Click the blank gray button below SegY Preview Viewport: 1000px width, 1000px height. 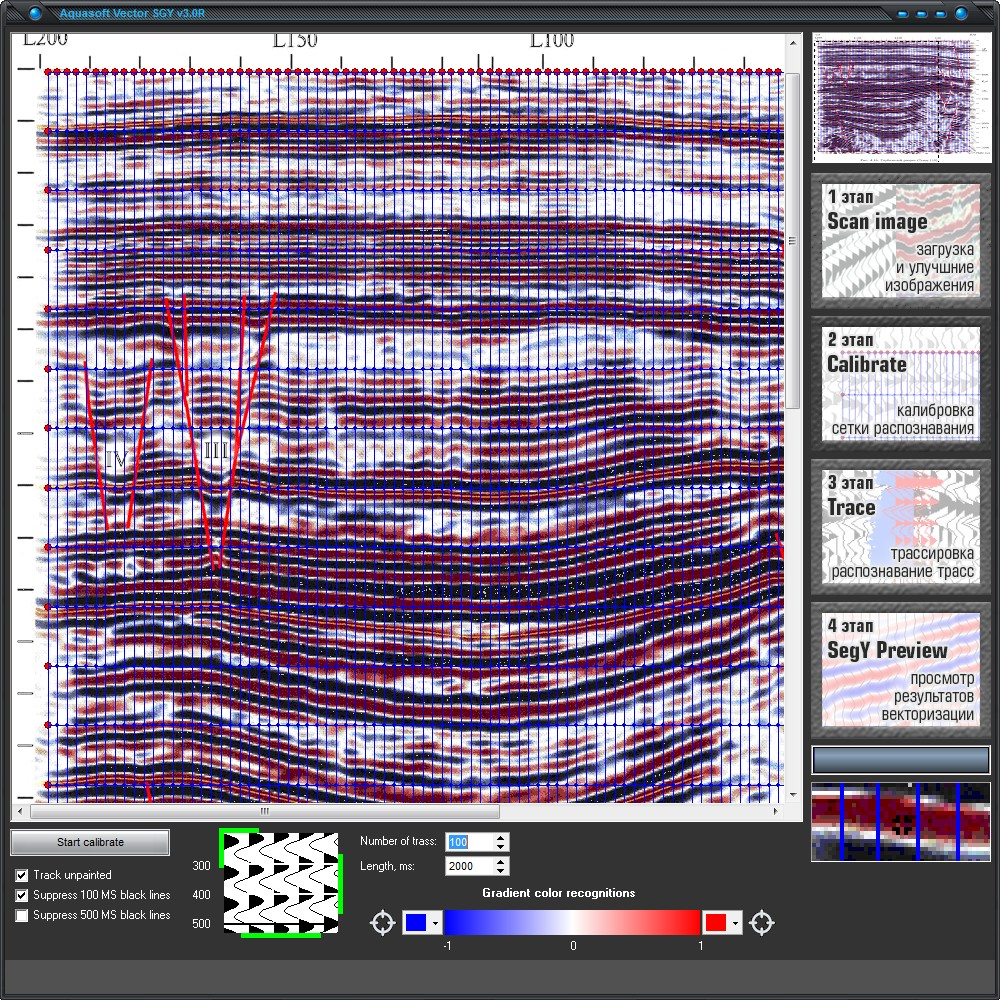[901, 760]
